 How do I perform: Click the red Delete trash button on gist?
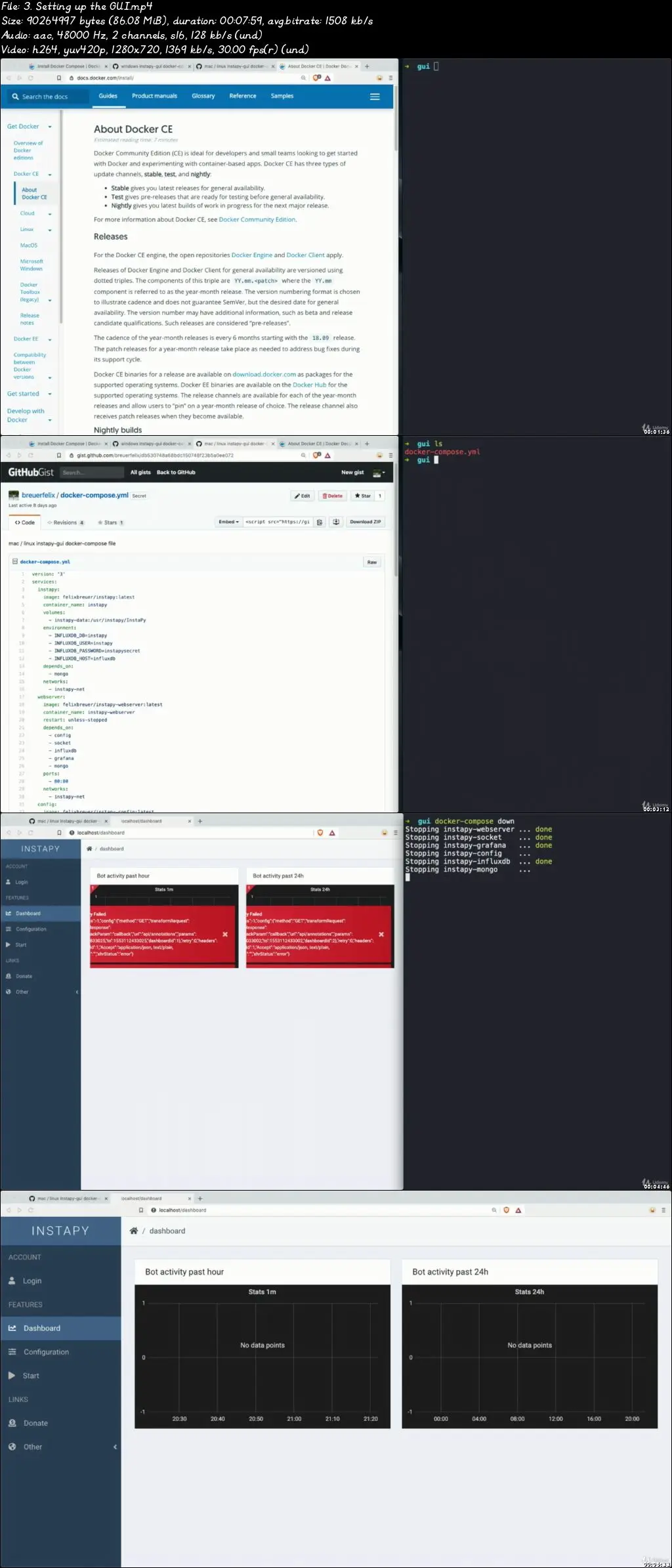(x=333, y=496)
